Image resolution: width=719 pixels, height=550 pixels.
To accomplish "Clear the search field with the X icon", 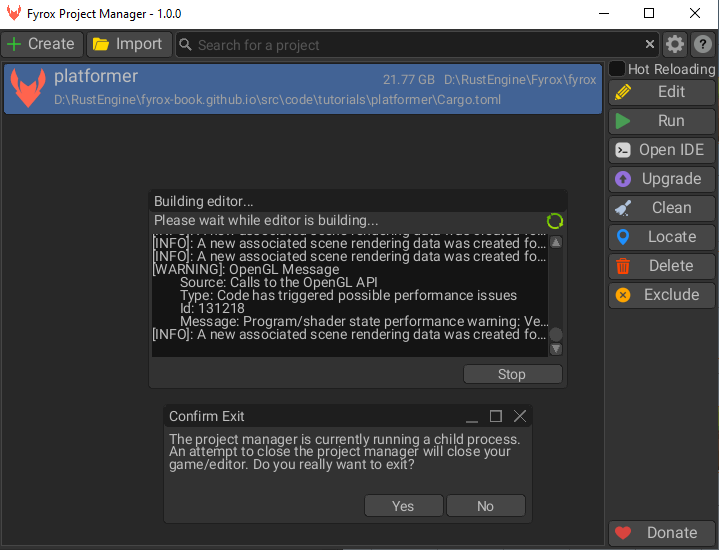I will click(650, 44).
